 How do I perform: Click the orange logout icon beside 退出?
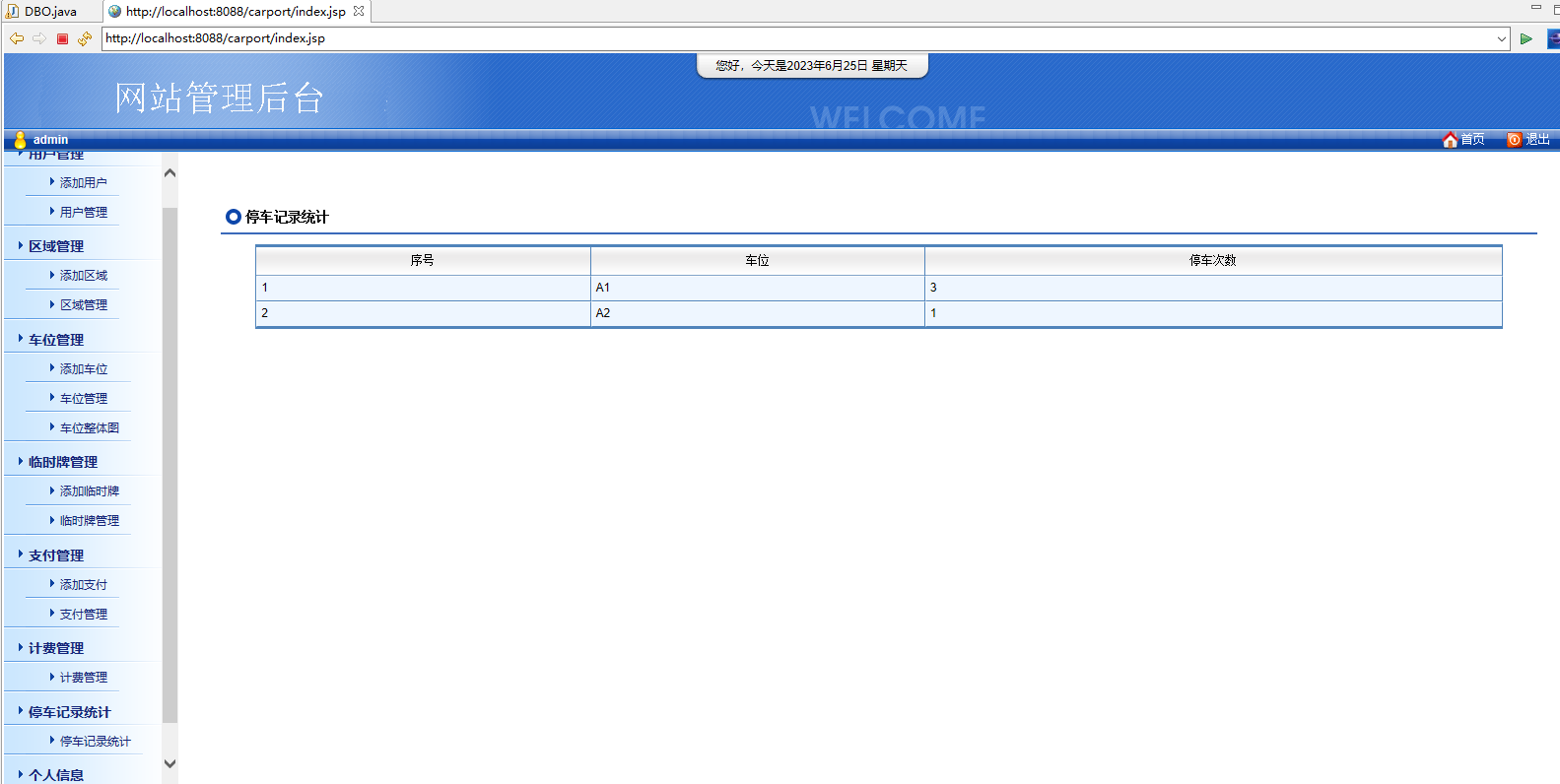(1515, 139)
